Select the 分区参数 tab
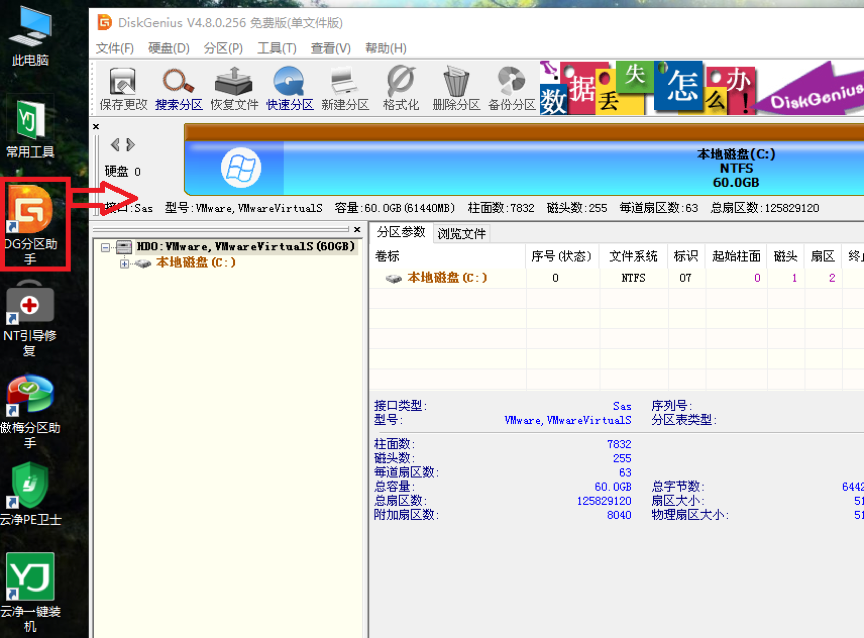This screenshot has height=638, width=864. coord(400,233)
